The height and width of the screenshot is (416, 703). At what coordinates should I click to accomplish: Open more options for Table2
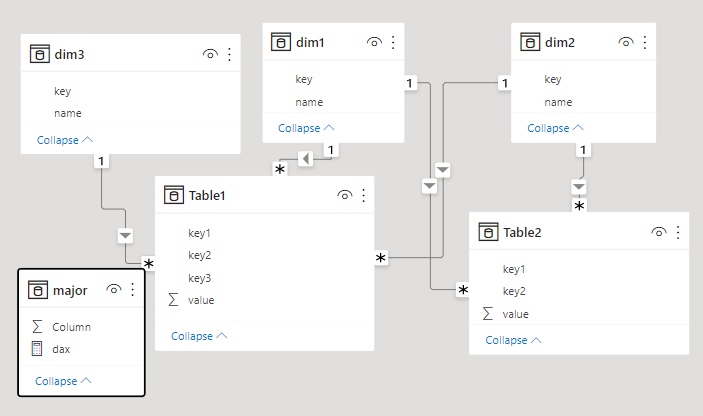(x=677, y=232)
